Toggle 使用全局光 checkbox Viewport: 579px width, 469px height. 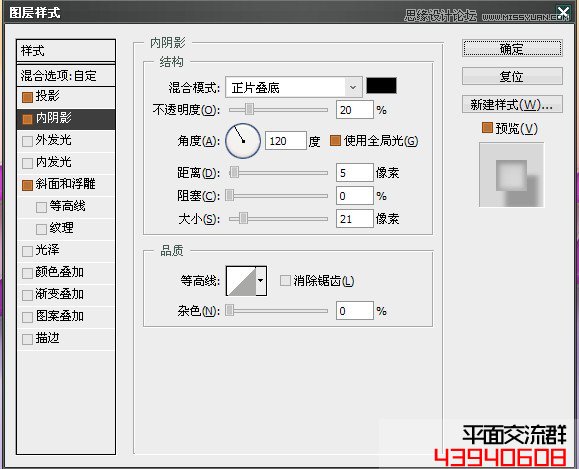pos(335,140)
